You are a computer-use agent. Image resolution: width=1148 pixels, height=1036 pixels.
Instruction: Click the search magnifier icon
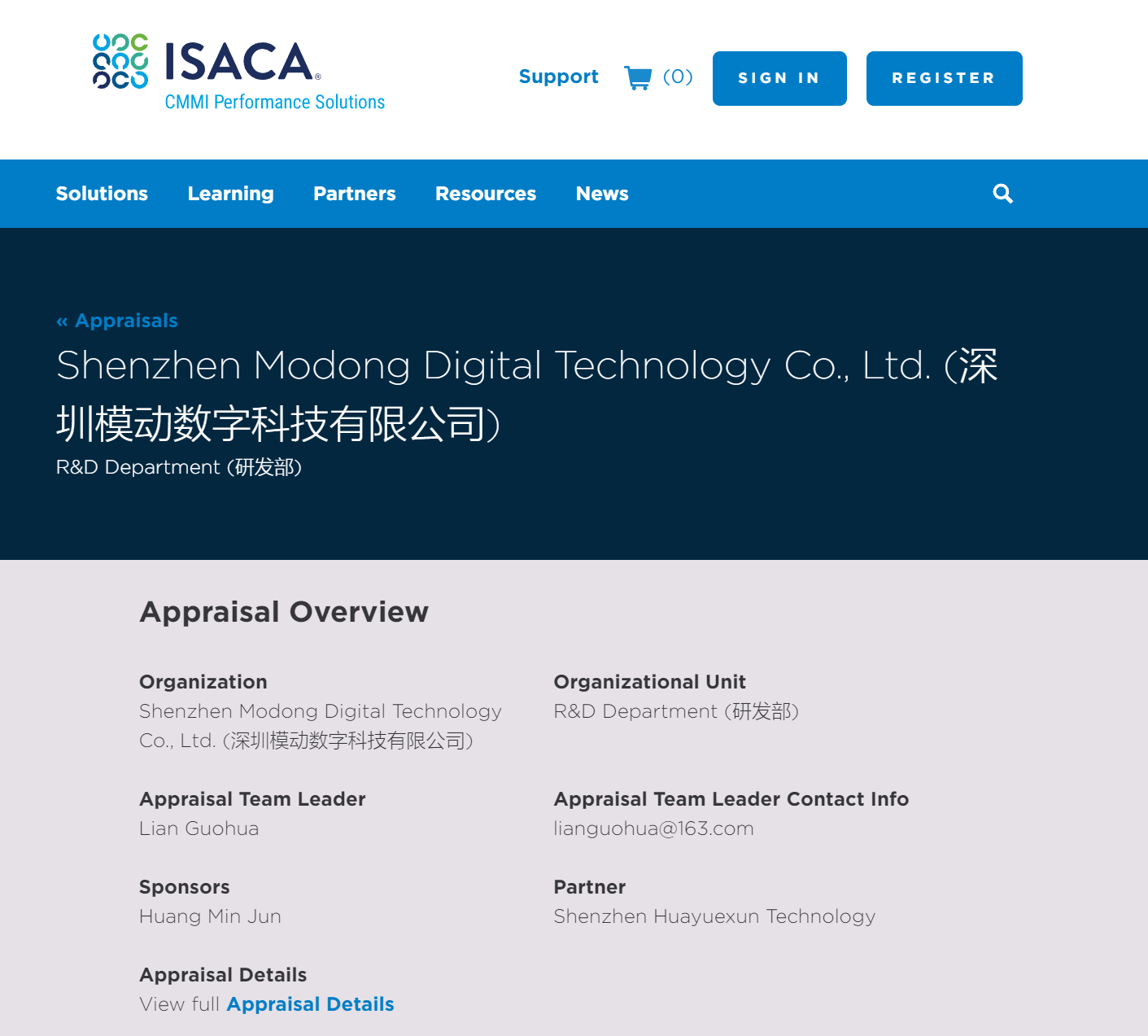(1003, 194)
